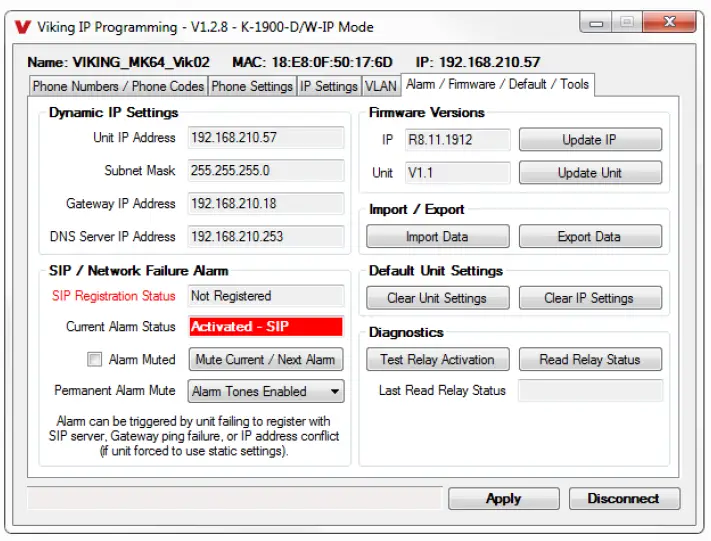Close the Viking IP Programming window

(x=669, y=22)
